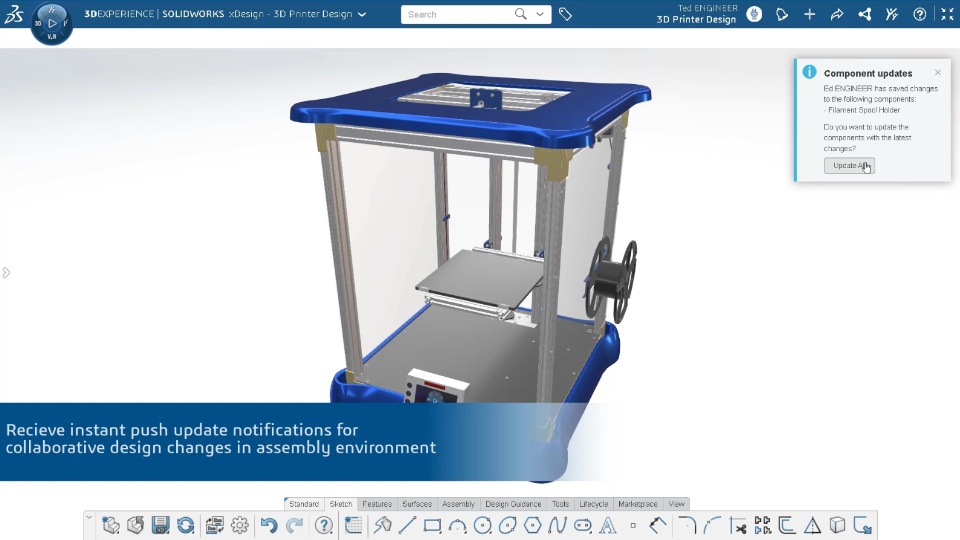Click the Update All button

[849, 165]
